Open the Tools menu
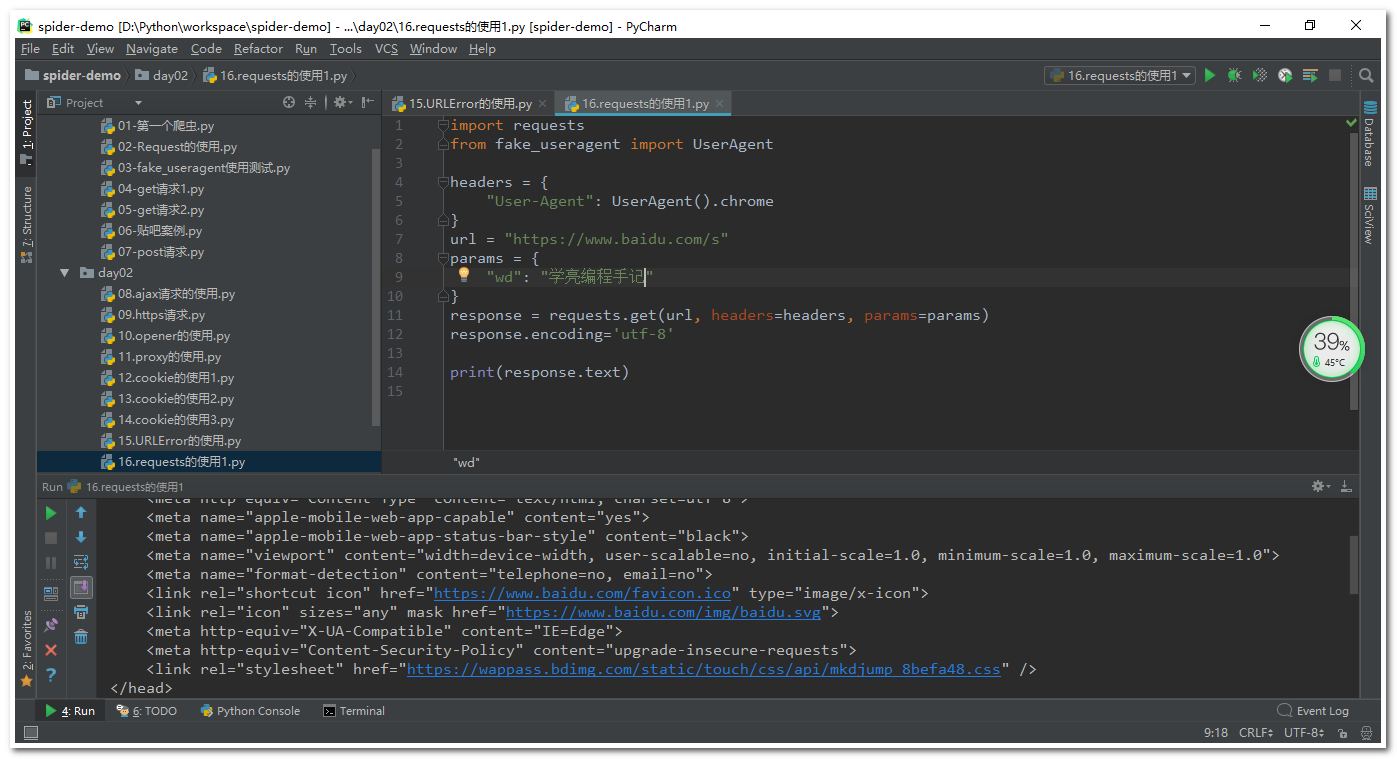 click(x=345, y=49)
